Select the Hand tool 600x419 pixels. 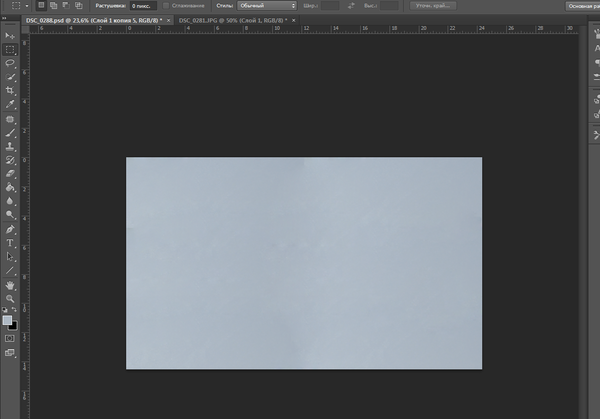[x=10, y=285]
